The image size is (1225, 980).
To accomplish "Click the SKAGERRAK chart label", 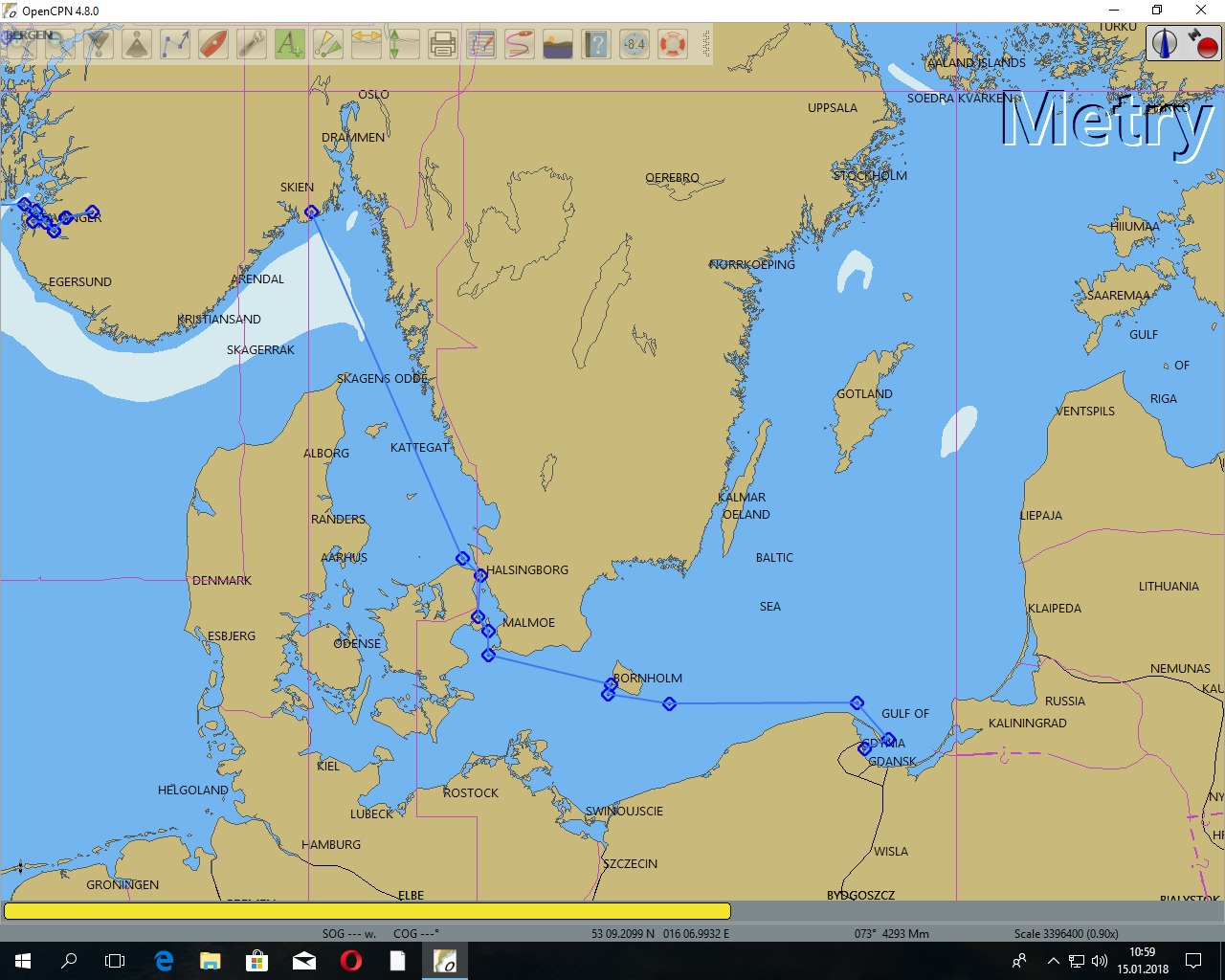I will tap(260, 350).
